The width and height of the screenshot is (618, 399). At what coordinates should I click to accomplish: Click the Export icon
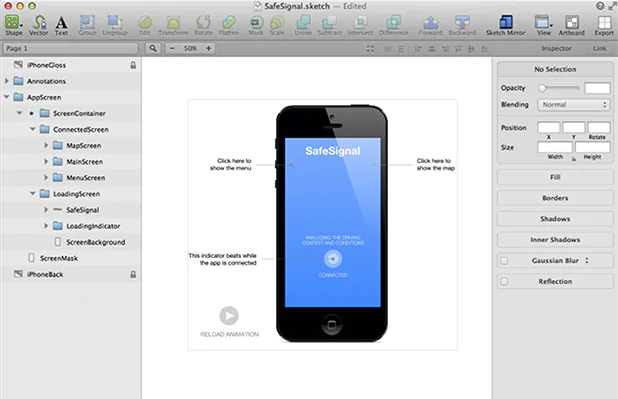604,22
